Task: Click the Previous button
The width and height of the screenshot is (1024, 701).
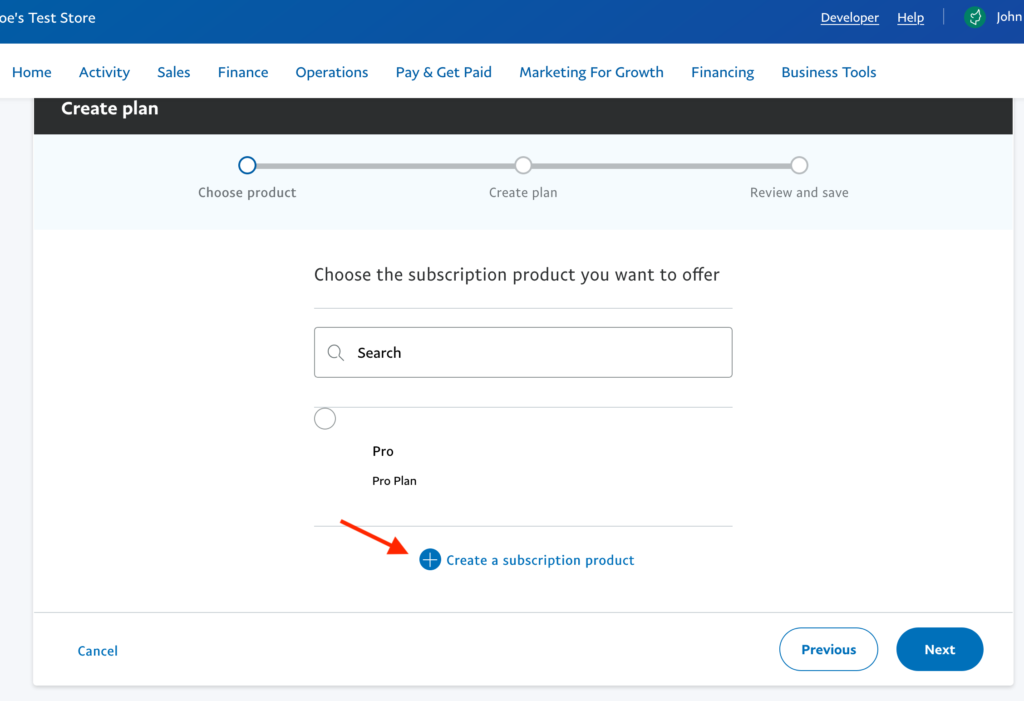Action: 828,649
